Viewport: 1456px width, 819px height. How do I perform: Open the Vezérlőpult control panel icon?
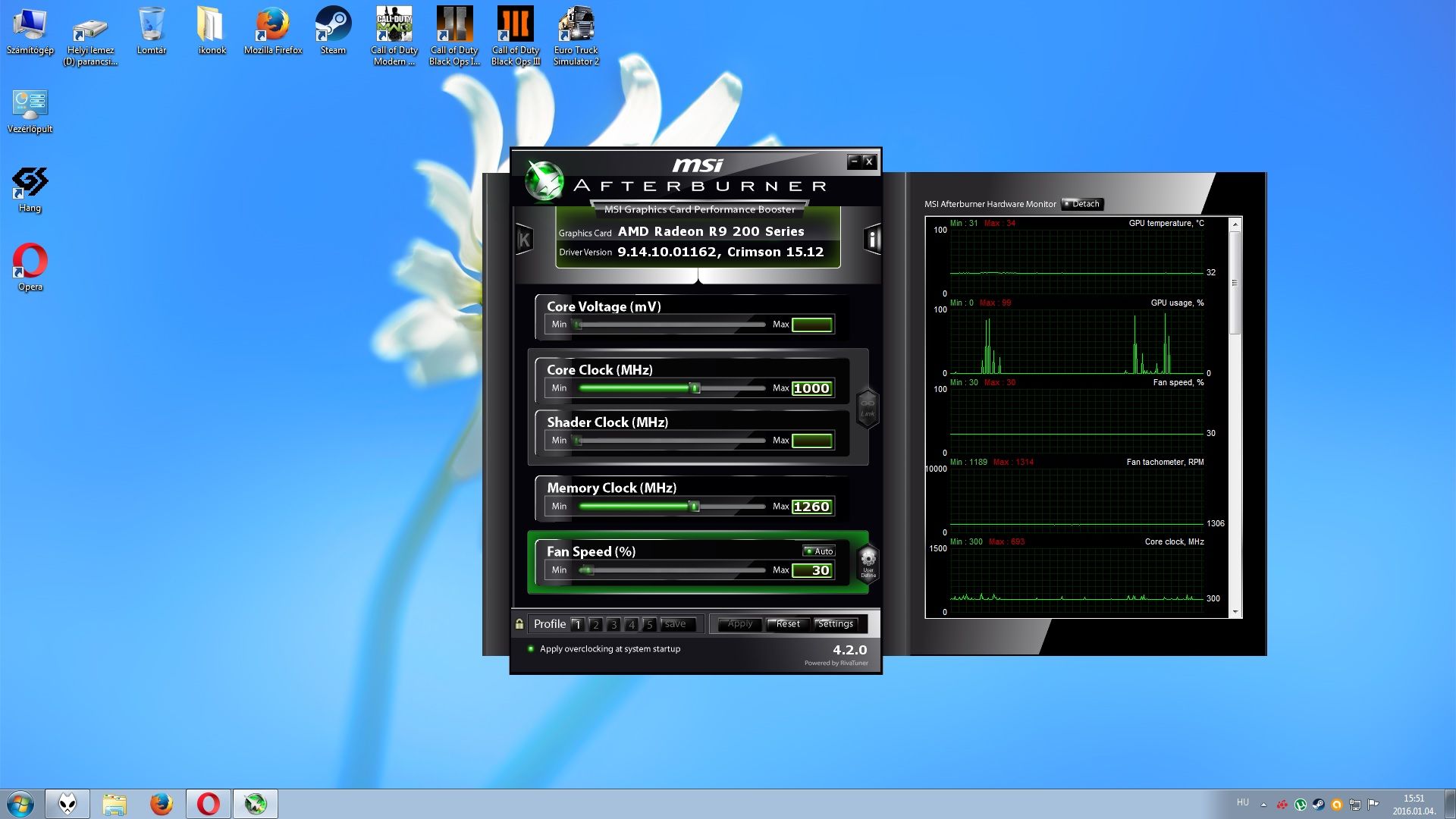(30, 111)
